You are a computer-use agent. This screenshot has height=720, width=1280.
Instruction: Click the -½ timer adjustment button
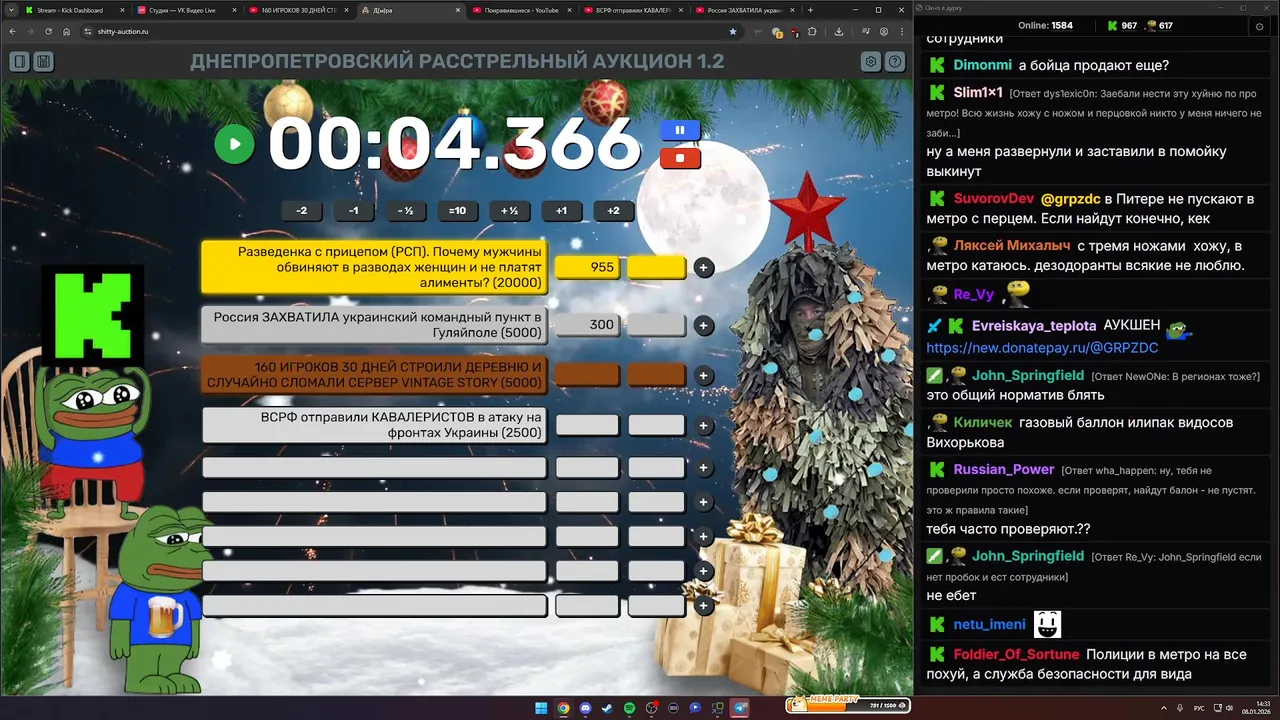405,211
